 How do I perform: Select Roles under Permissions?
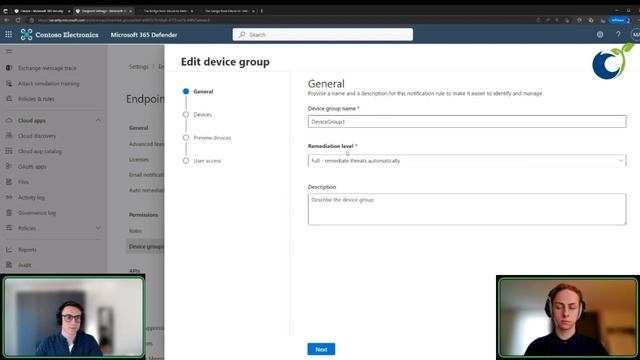135,231
